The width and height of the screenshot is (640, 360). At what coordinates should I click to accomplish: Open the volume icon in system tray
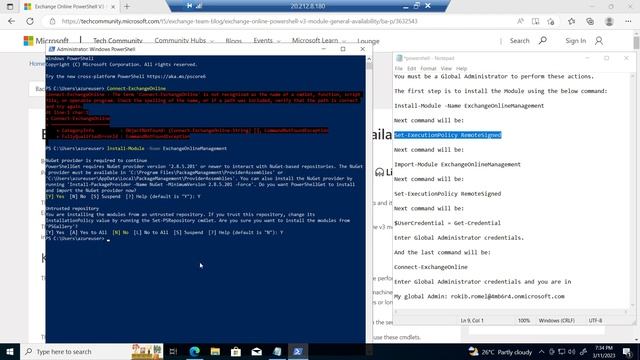[x=571, y=352]
